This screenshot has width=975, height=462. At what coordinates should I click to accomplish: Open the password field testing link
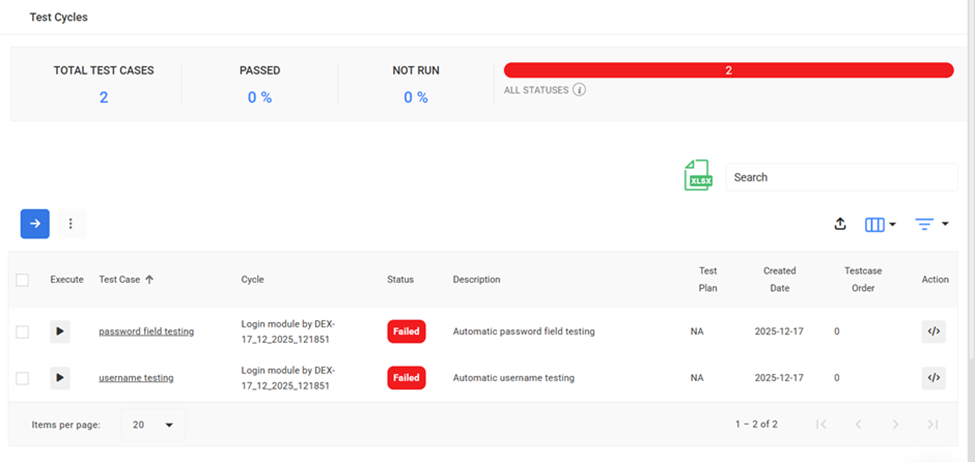tap(146, 331)
